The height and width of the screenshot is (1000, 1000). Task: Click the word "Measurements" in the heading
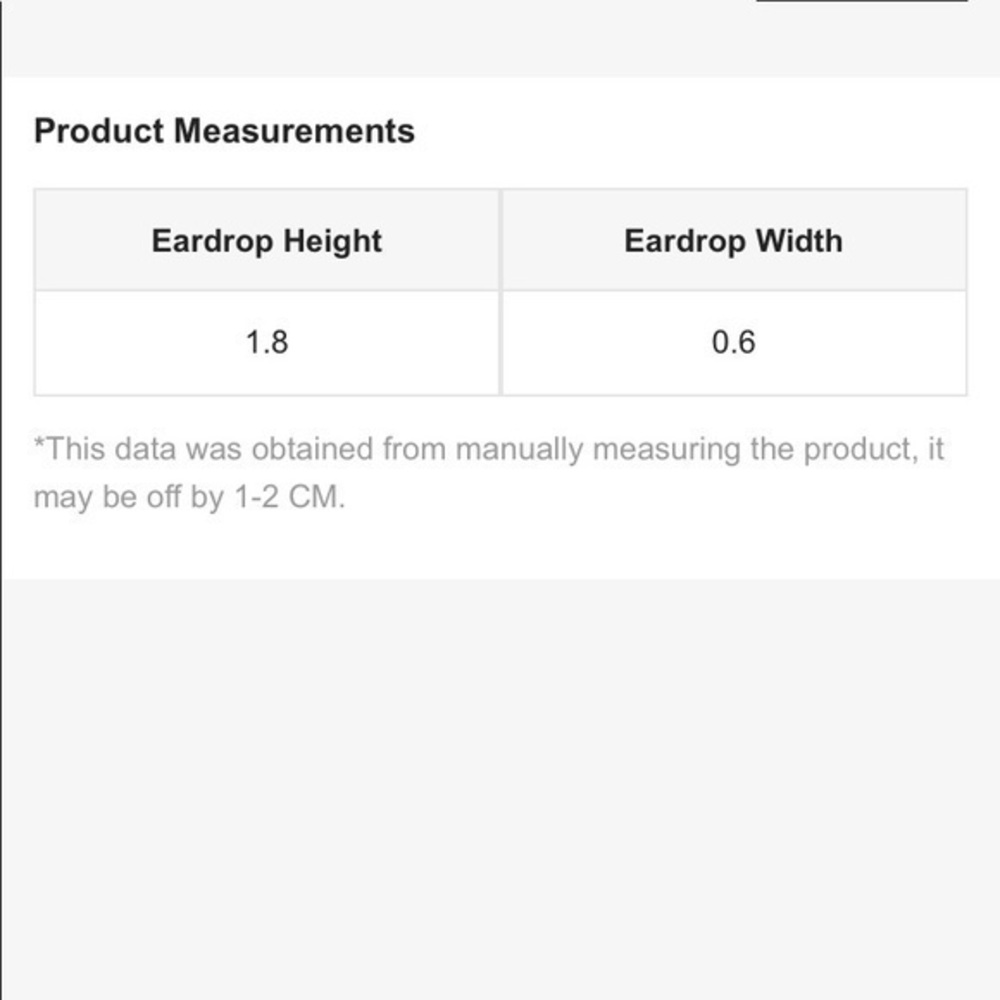coord(294,131)
